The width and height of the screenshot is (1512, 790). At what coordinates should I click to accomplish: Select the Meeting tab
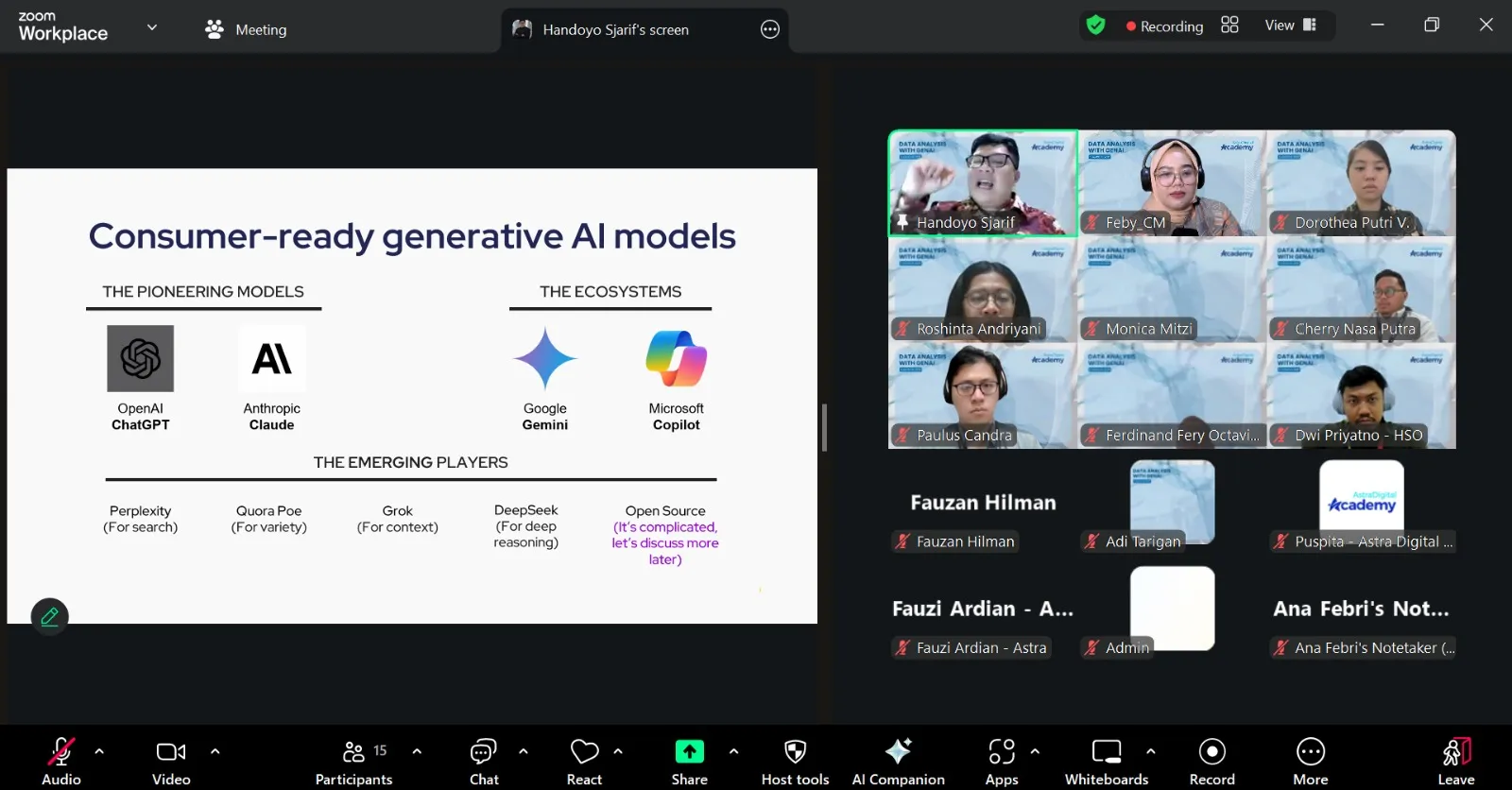246,29
